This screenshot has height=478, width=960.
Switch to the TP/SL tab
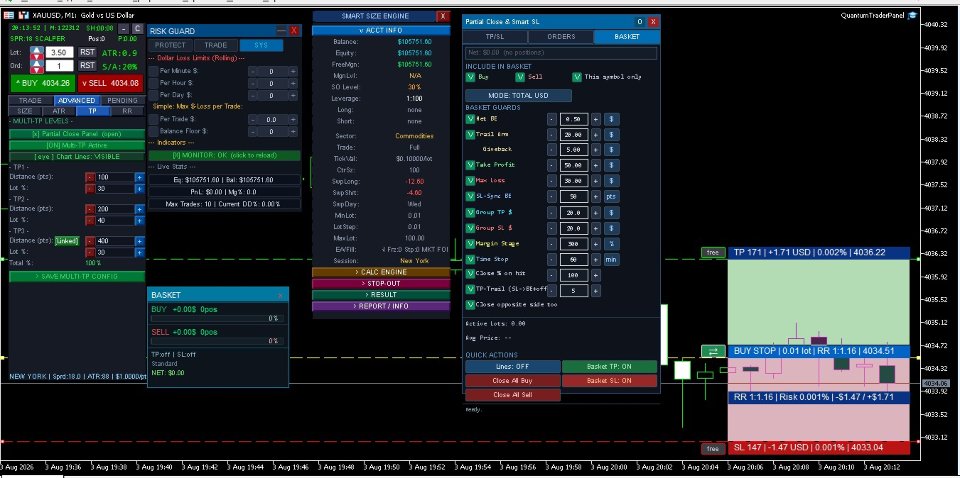tap(495, 37)
